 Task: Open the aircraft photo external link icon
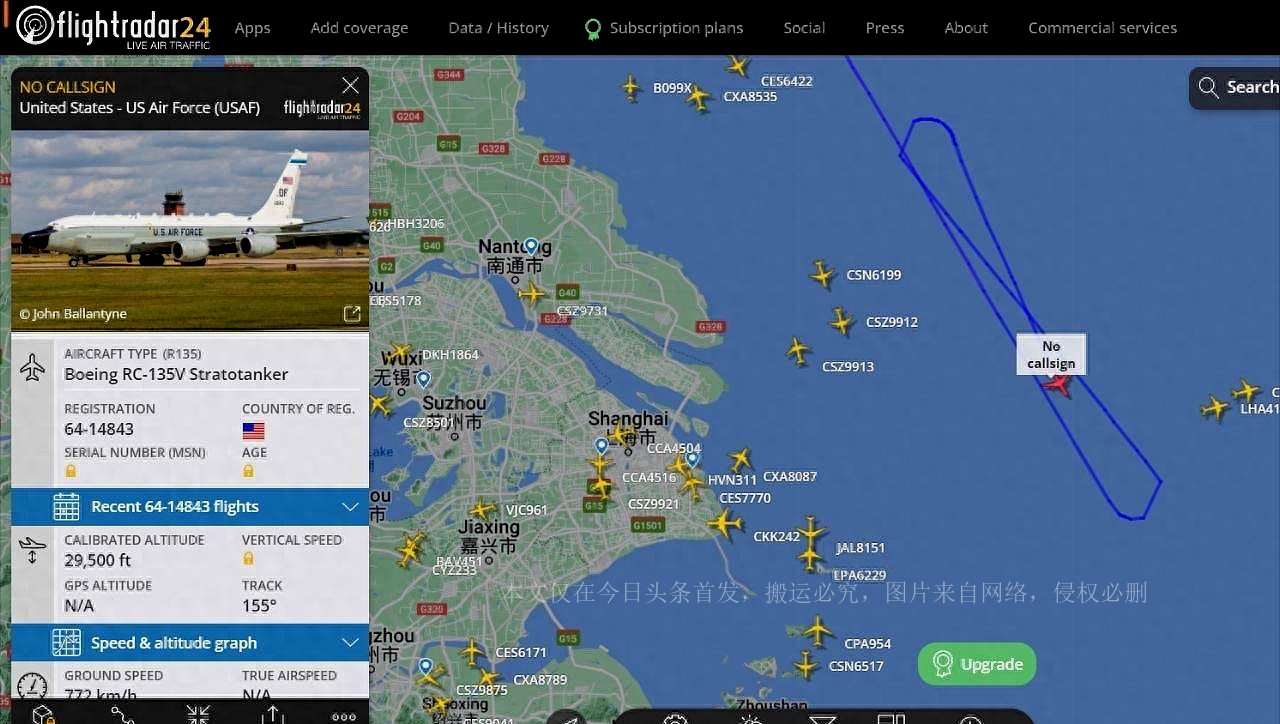click(x=352, y=314)
